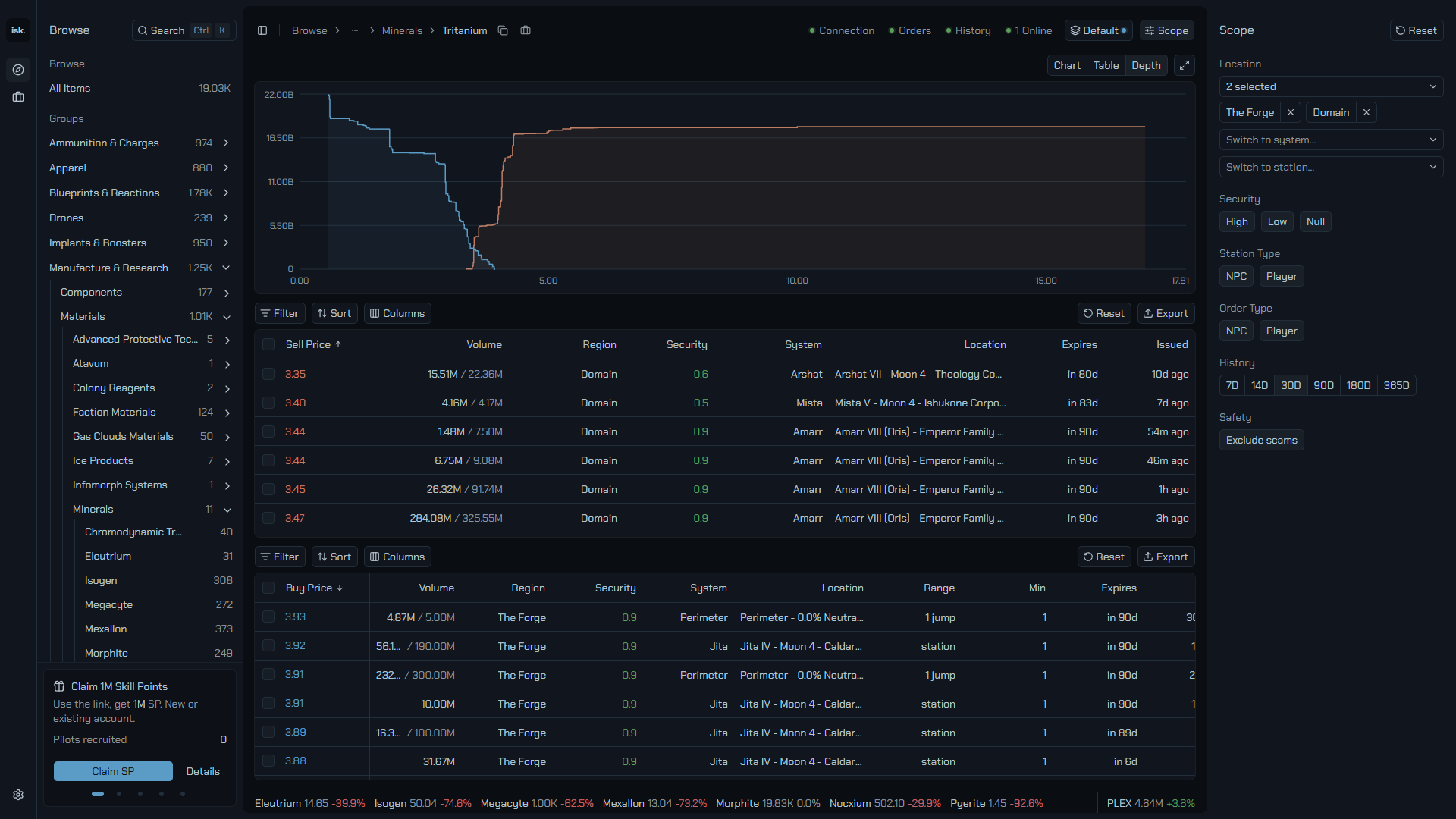1456x819 pixels.
Task: Toggle the sidebar panel icon
Action: click(x=262, y=30)
